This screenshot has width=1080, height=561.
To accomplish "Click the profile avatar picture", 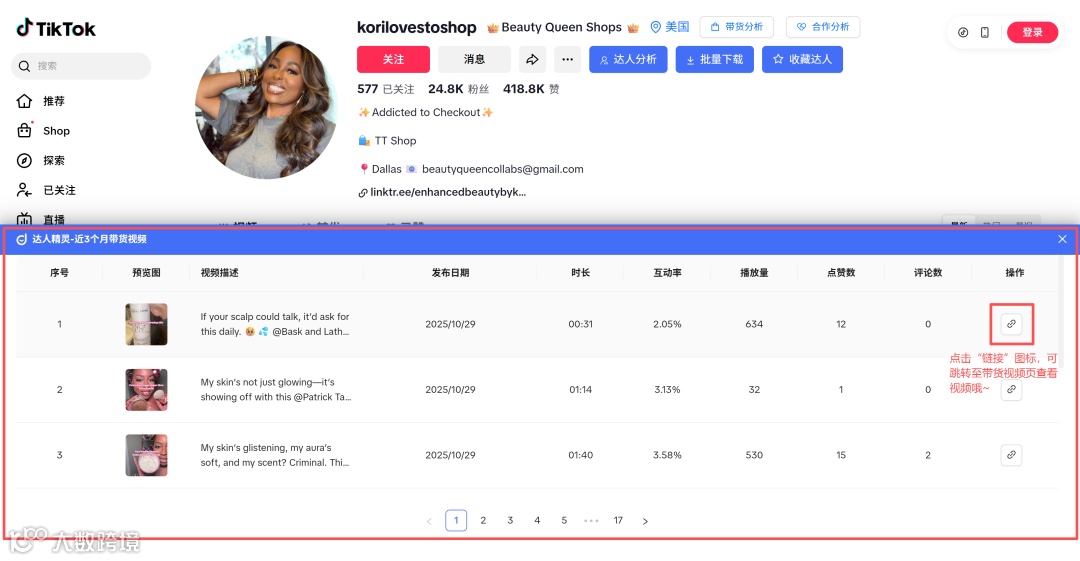I will pyautogui.click(x=267, y=108).
